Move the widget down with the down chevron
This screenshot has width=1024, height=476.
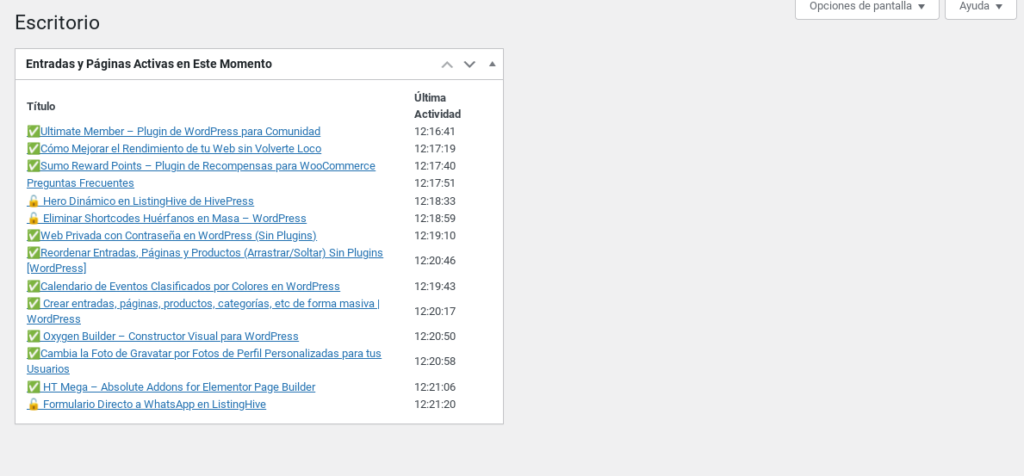tap(470, 64)
